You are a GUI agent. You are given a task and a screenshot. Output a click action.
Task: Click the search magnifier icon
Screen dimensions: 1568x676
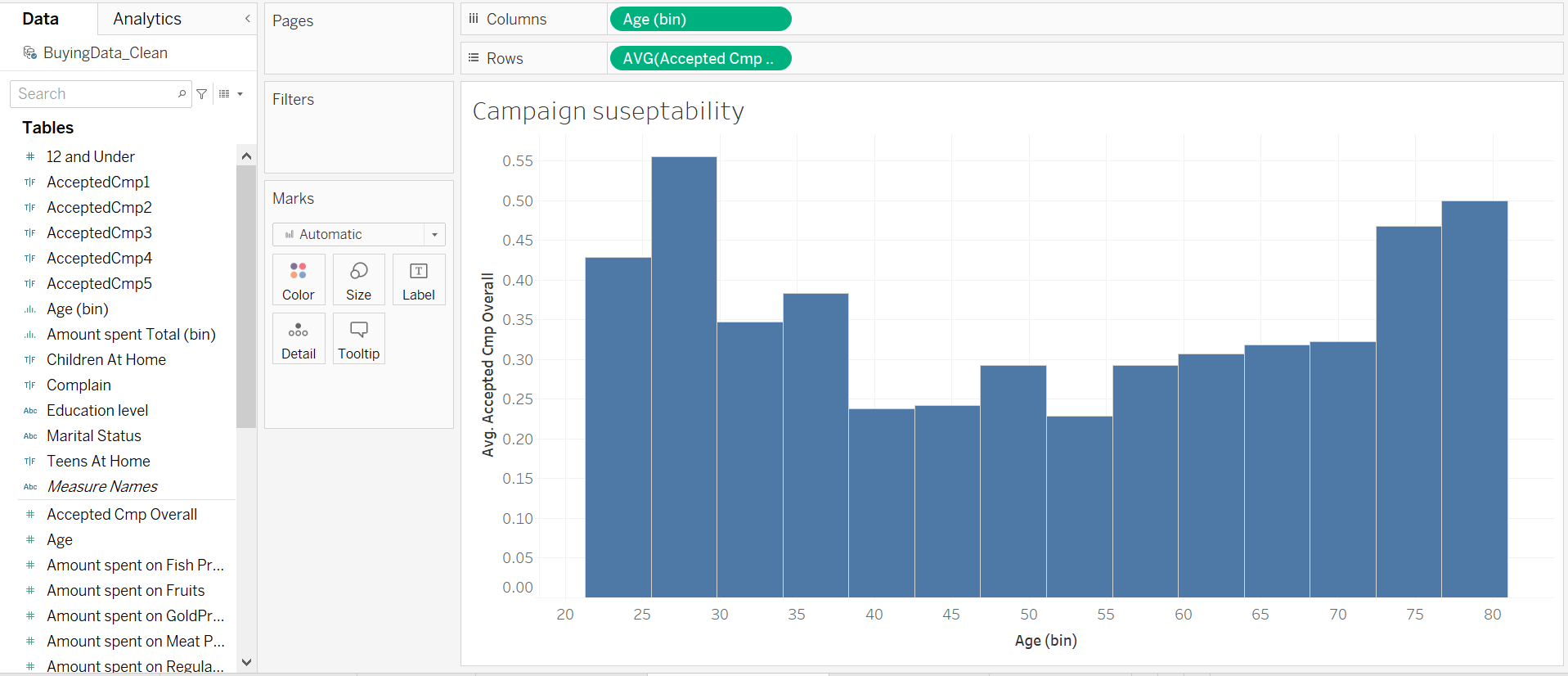point(182,94)
